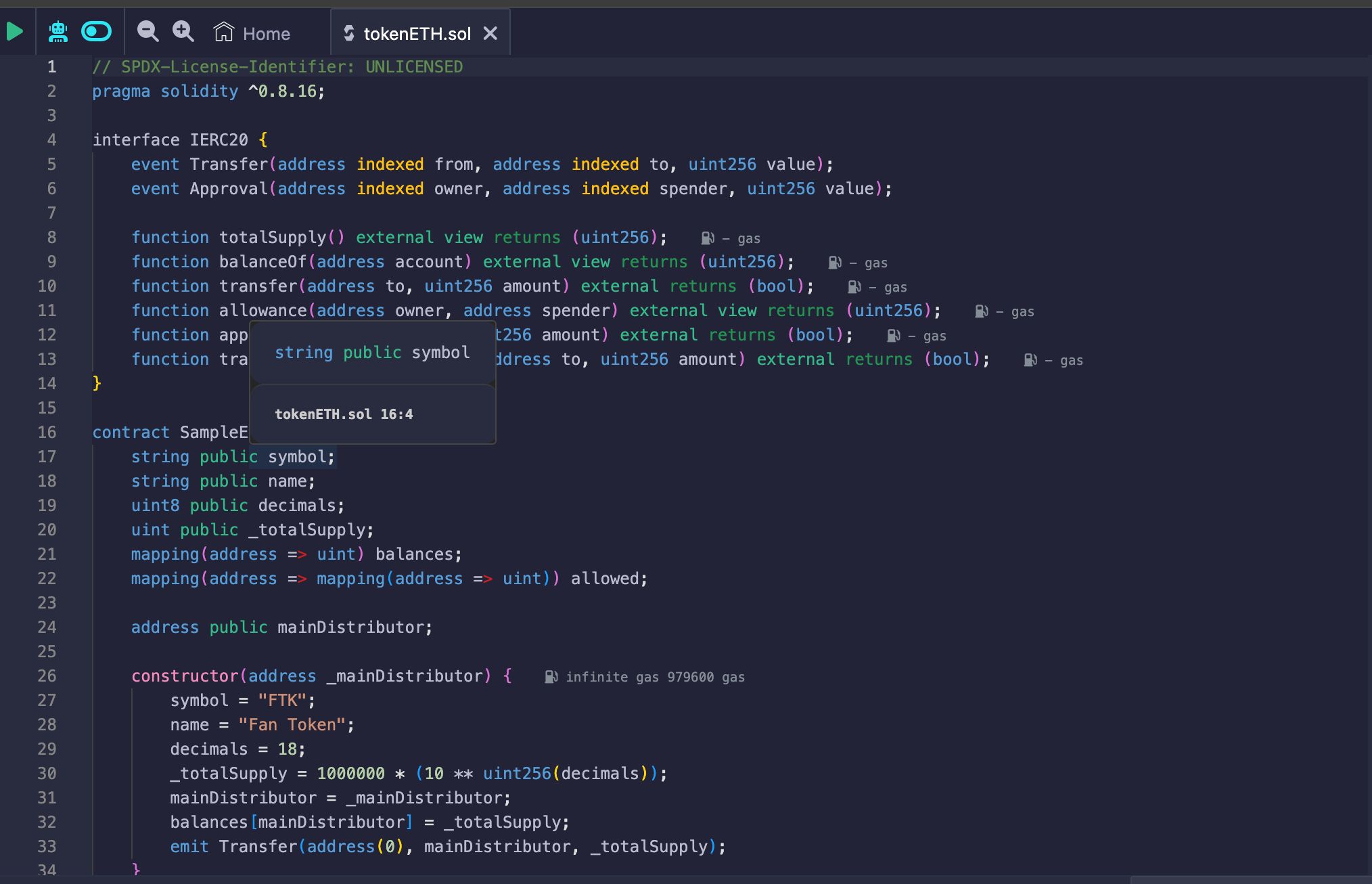This screenshot has height=884, width=1372.
Task: Click 'balances;' mapping name on line 21
Action: coord(419,554)
